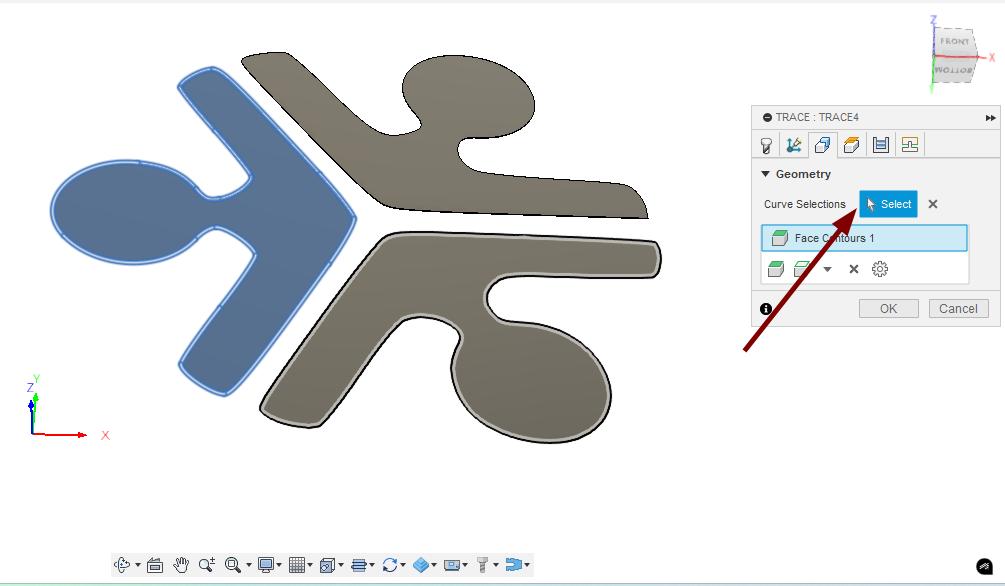Click the circular-arrows refresh icon
This screenshot has width=1005, height=586.
point(390,565)
